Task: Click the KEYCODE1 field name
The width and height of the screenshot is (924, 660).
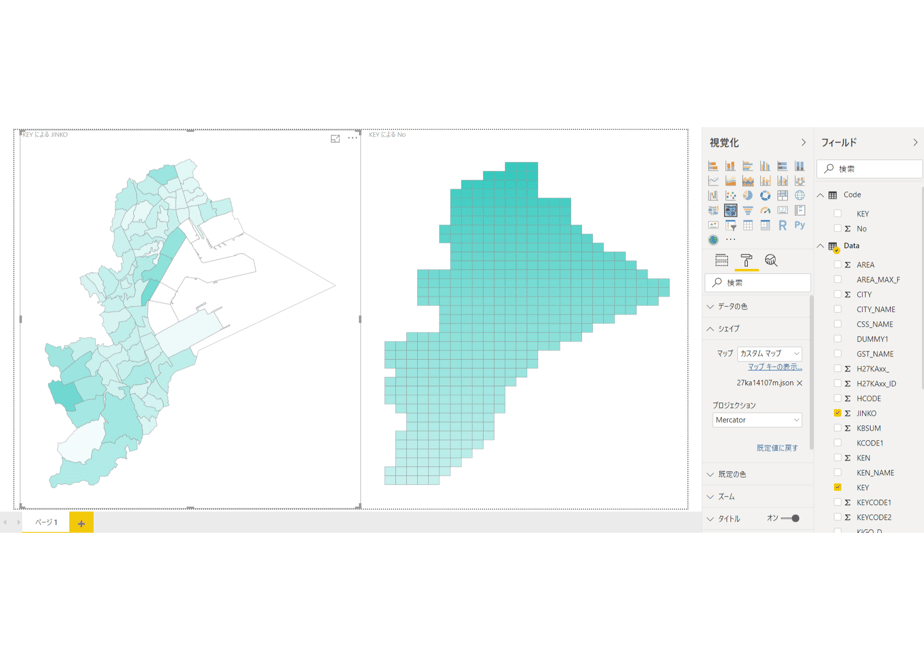Action: (874, 503)
